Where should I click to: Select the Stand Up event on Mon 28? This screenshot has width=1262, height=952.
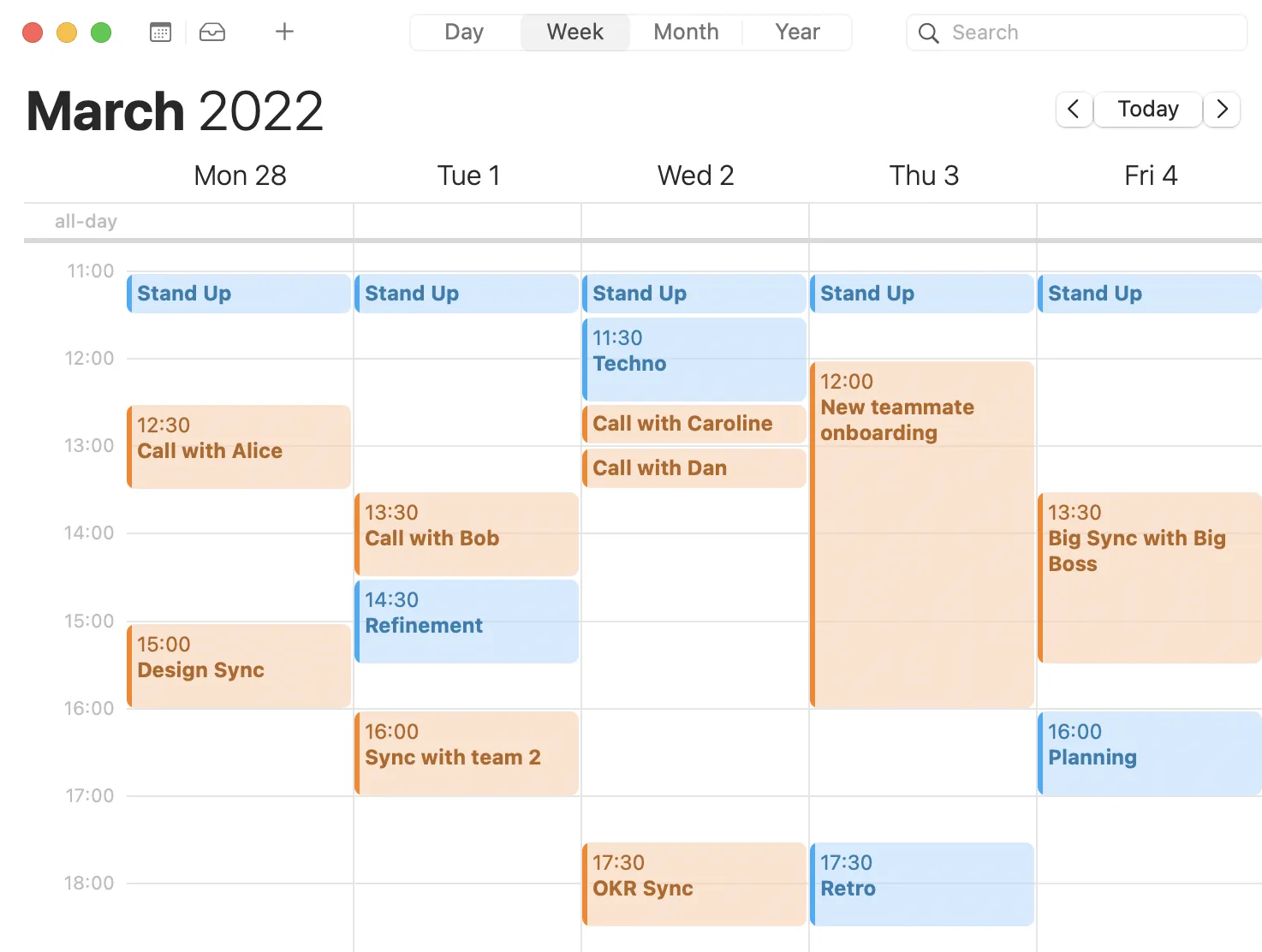coord(239,294)
